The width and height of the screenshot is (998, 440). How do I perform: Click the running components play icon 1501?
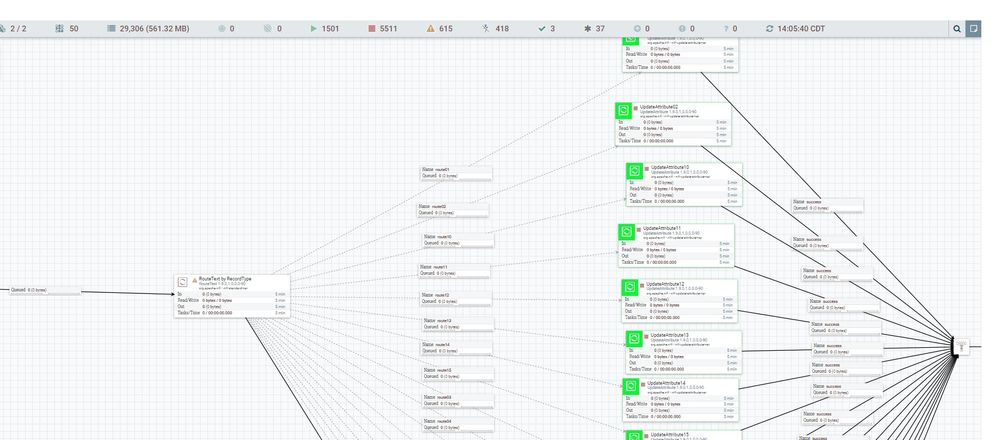coord(313,29)
